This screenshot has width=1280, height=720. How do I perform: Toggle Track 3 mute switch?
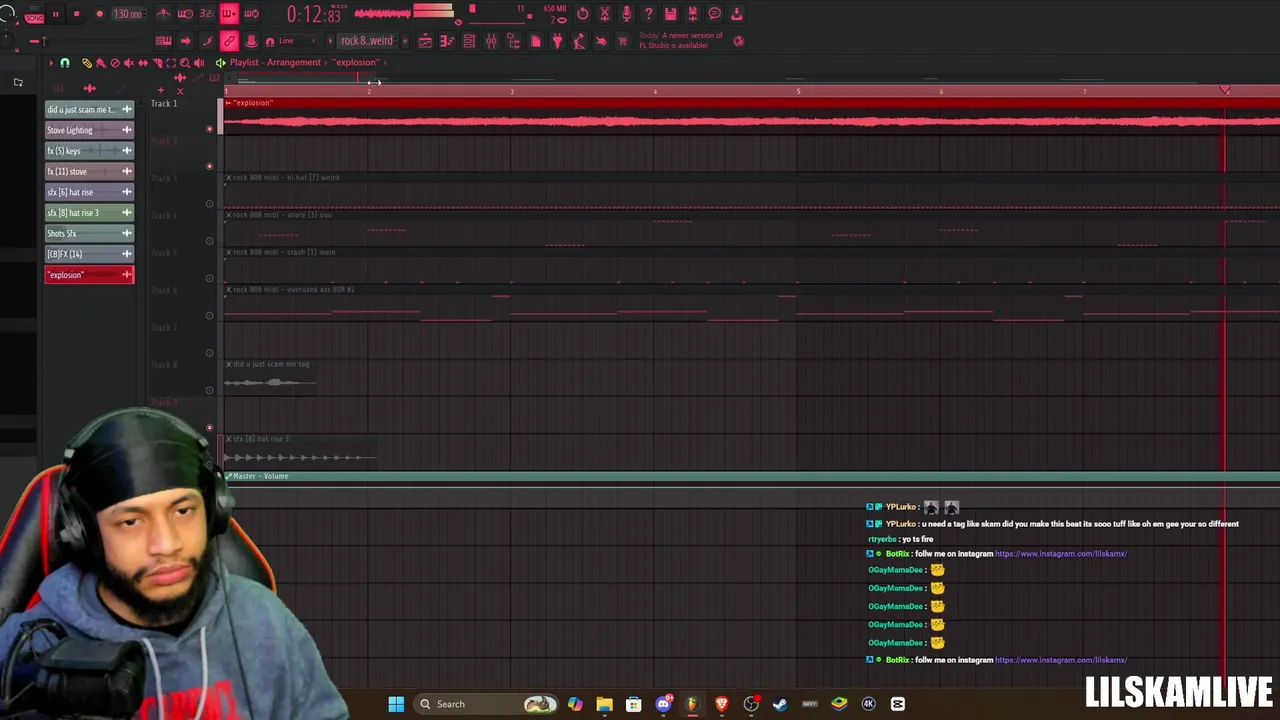[209, 204]
